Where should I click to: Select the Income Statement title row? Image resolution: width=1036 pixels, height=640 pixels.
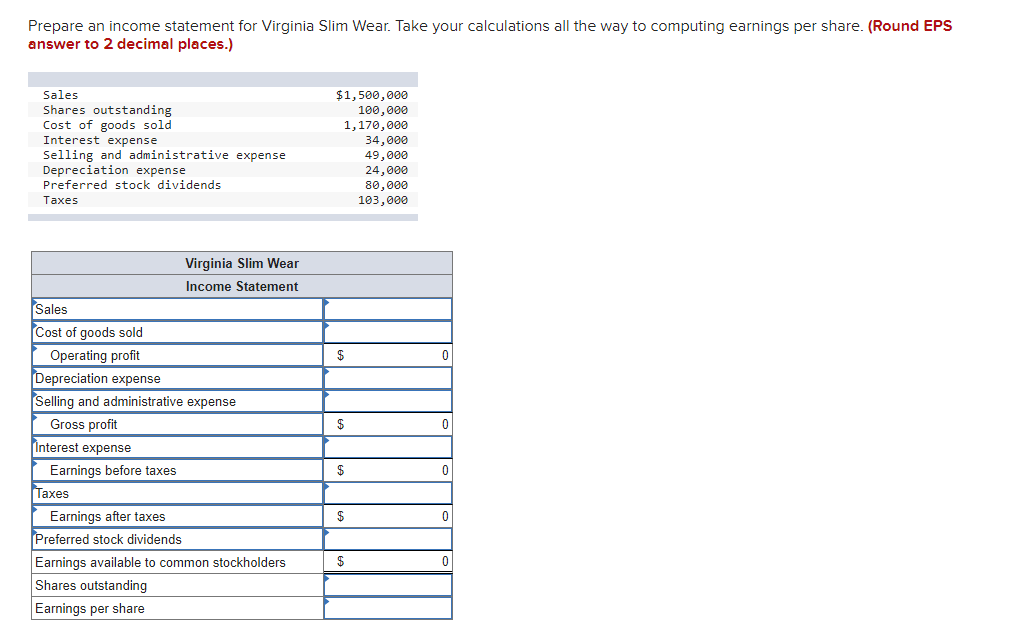(x=242, y=286)
